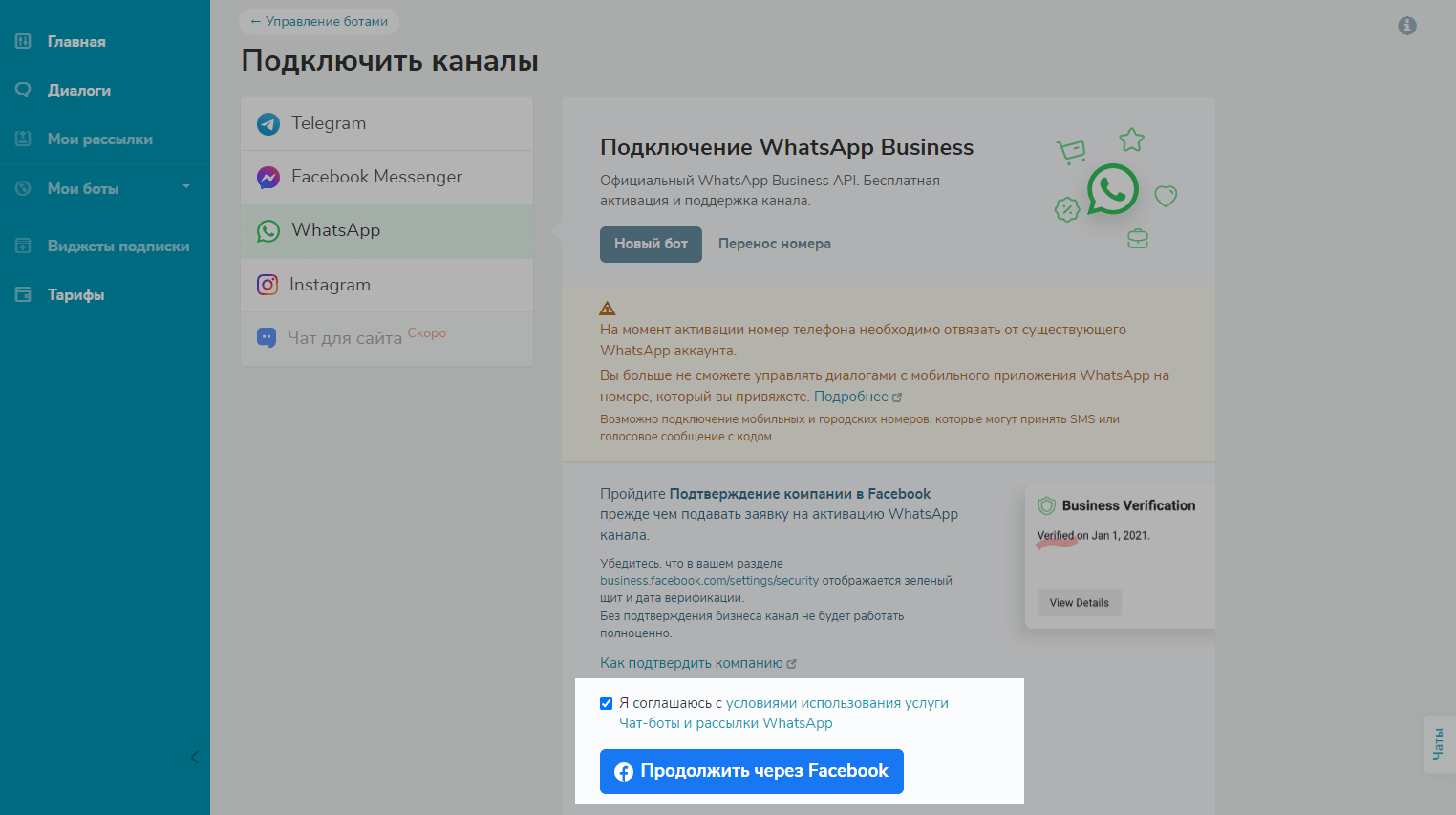Viewport: 1456px width, 815px height.
Task: Select the Чат для сайта channel
Action: [x=387, y=337]
